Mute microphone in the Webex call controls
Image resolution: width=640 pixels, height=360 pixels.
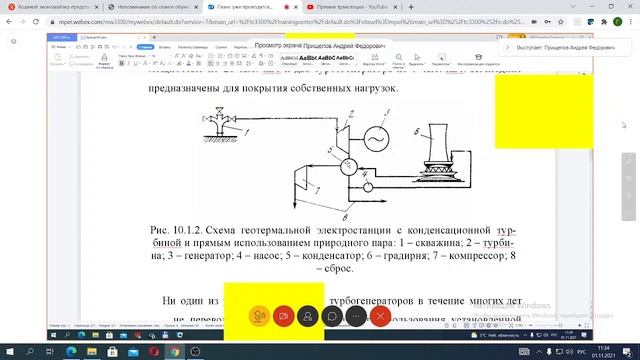click(259, 316)
